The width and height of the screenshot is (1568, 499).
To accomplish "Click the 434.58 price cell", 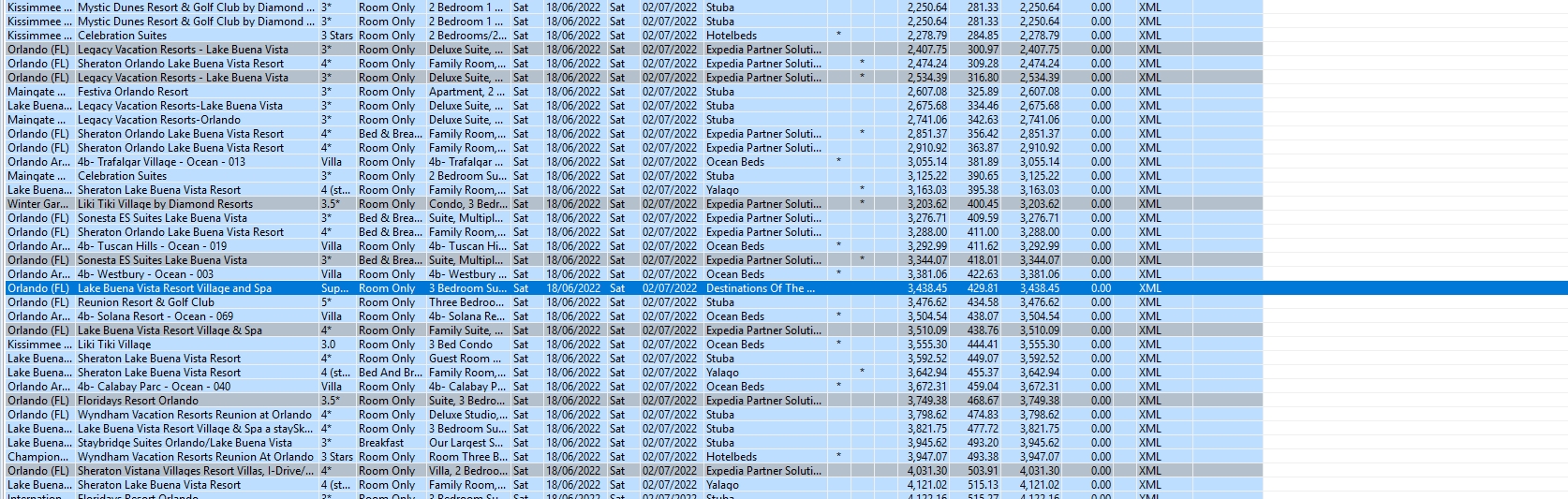I will point(983,302).
